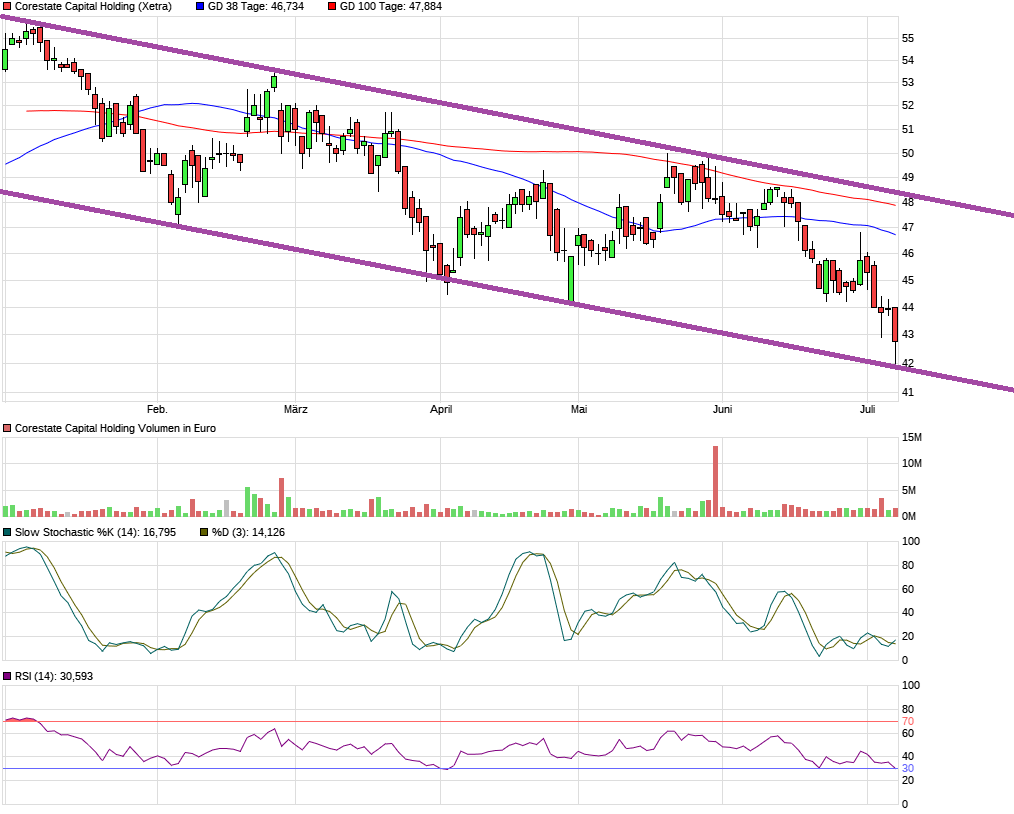The image size is (1014, 814).
Task: Select 'Corestate Capital Holding Volumen in Euro' label
Action: pos(115,429)
